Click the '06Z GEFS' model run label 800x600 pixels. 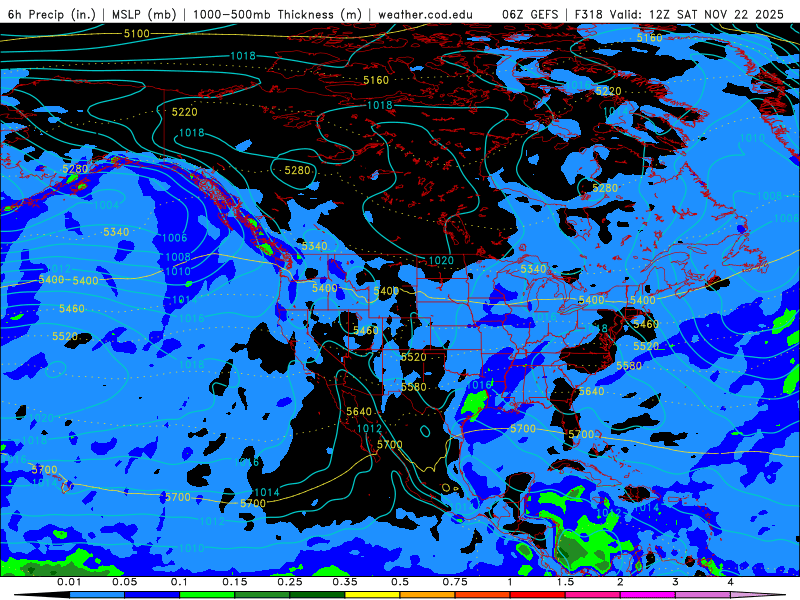pos(531,14)
